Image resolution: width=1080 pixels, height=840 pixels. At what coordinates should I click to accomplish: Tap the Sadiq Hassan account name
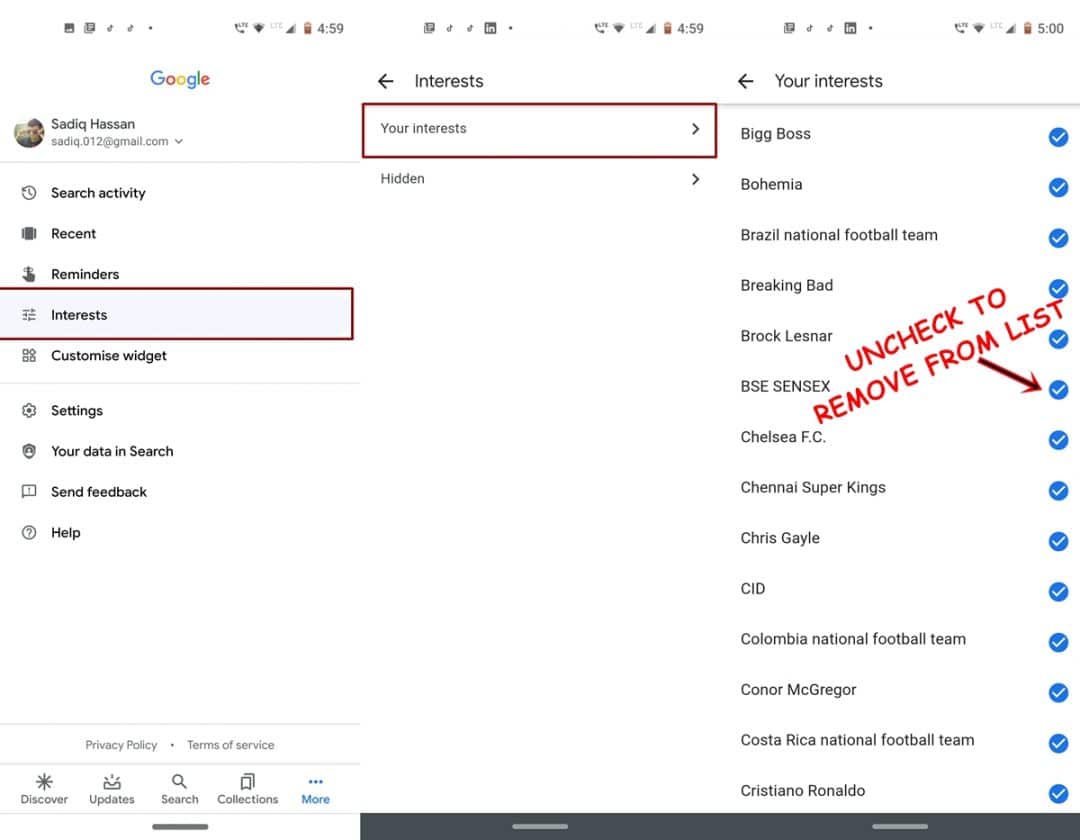pyautogui.click(x=93, y=124)
